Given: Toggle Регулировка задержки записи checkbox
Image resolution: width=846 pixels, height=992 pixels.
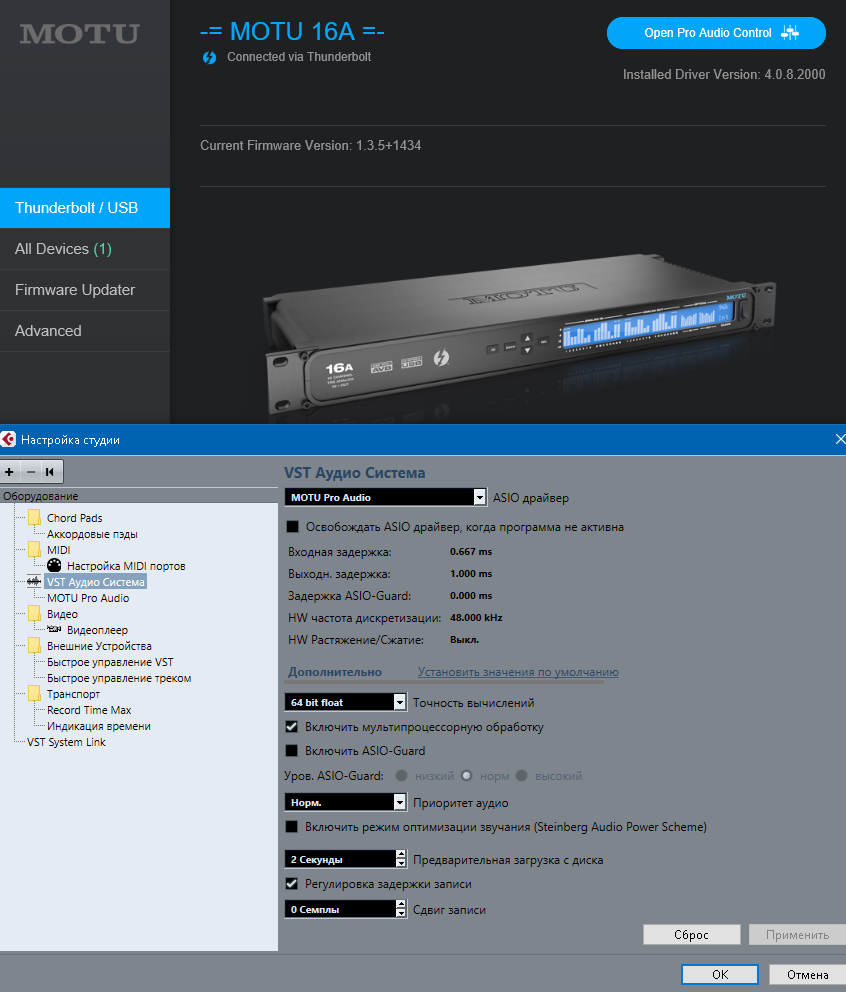Looking at the screenshot, I should coord(292,883).
